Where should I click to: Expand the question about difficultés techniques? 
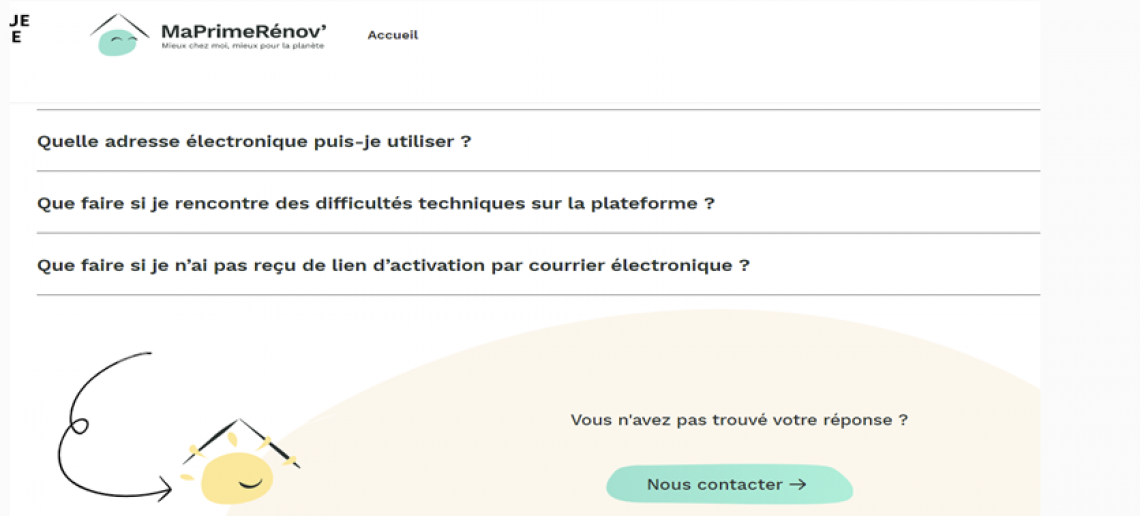(376, 203)
